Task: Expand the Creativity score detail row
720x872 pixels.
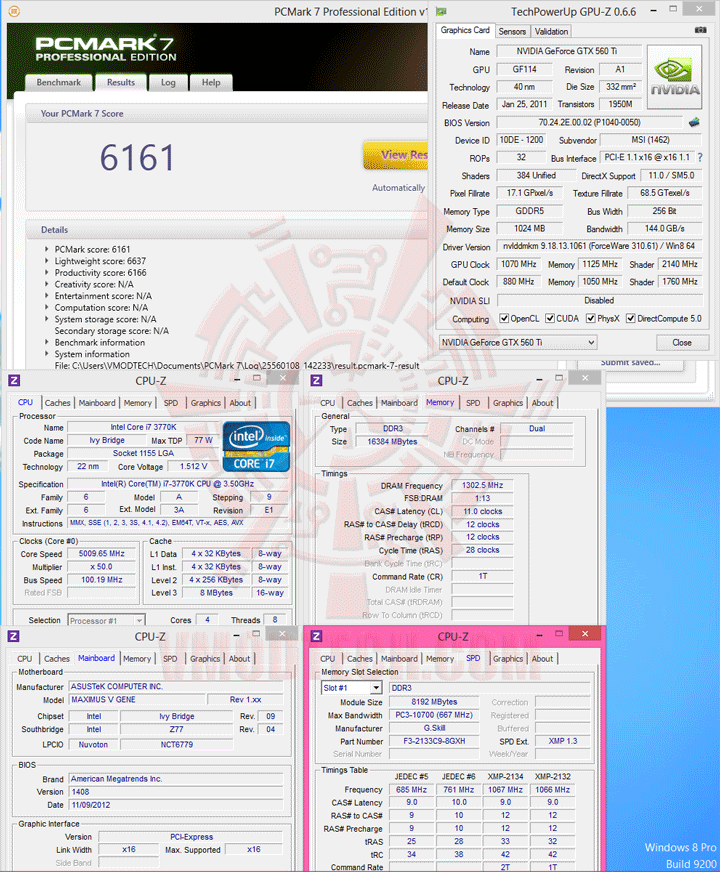Action: coord(47,284)
